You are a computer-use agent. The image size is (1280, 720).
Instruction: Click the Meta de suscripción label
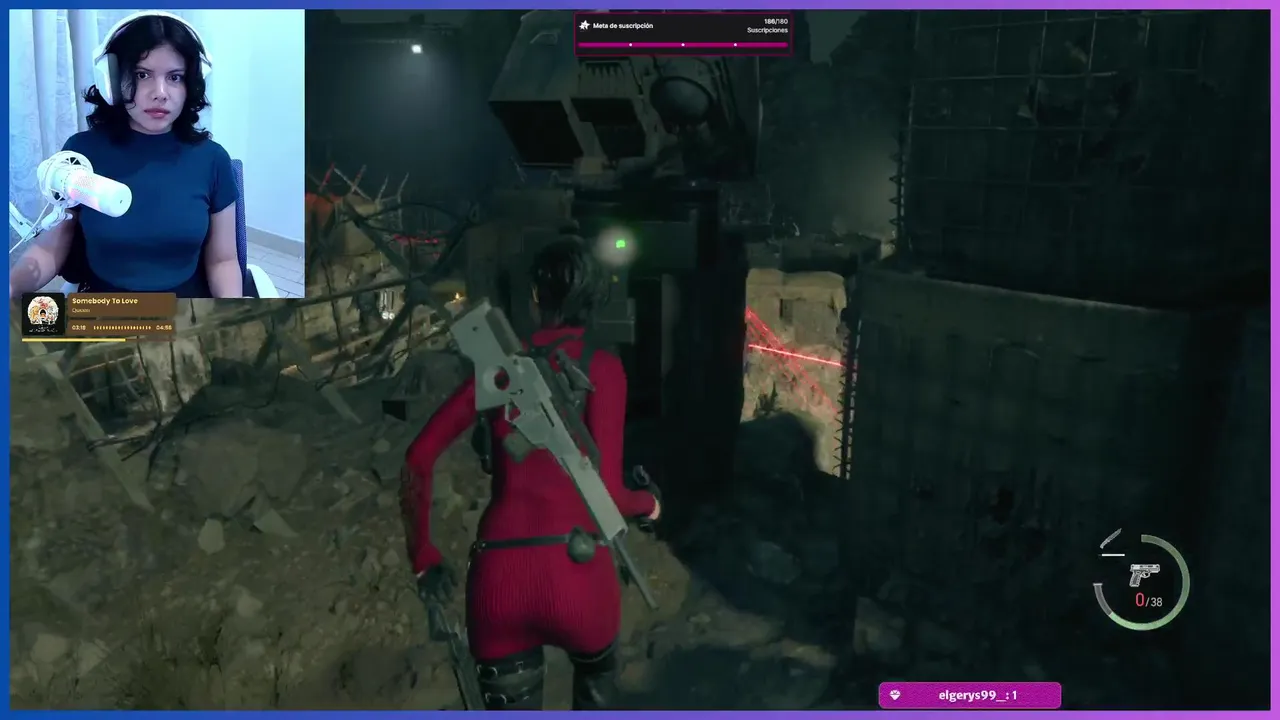(623, 25)
